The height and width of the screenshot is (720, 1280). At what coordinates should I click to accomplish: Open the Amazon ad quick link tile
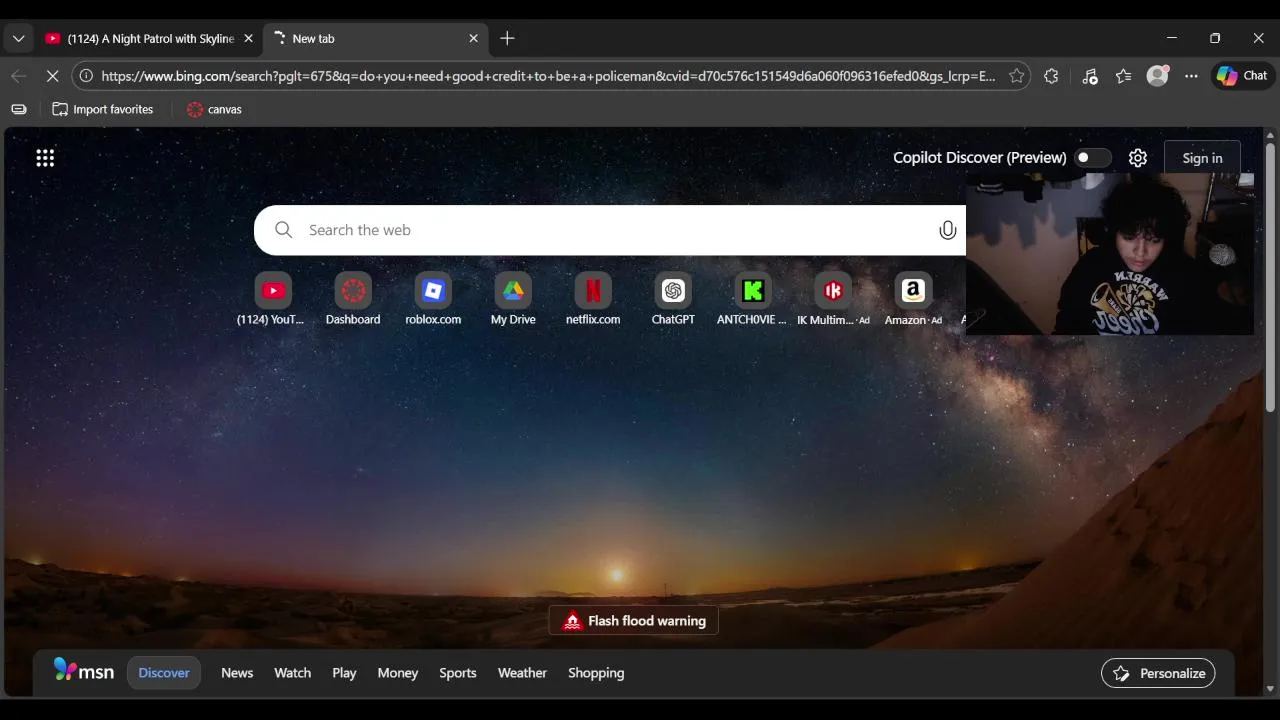click(x=913, y=299)
